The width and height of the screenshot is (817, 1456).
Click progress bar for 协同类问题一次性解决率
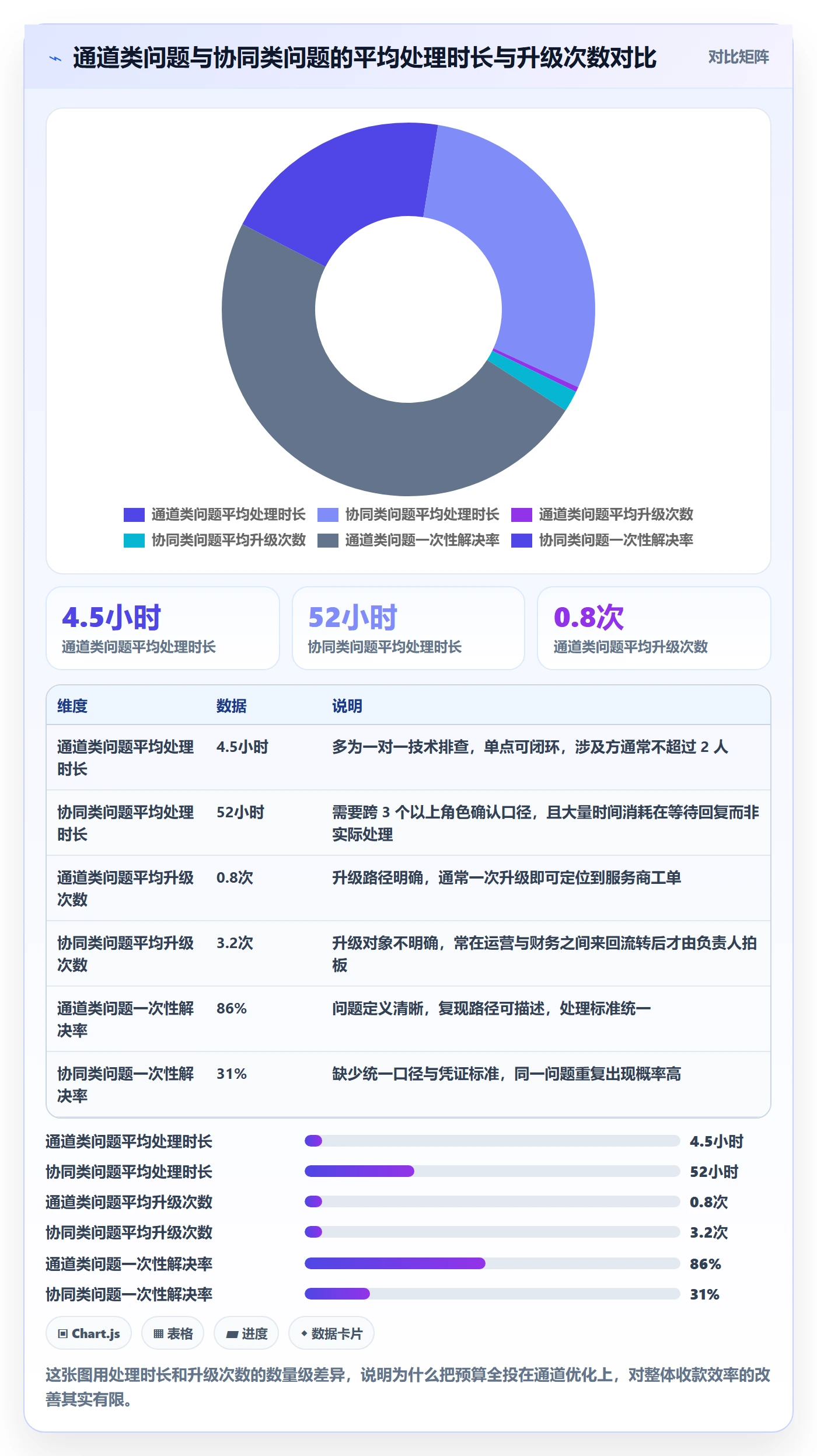[492, 1294]
